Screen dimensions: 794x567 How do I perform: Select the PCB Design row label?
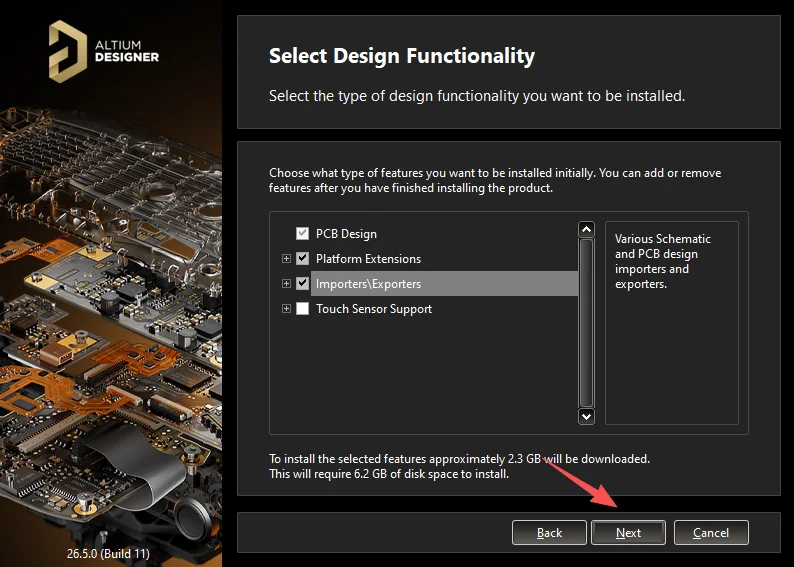pos(346,234)
